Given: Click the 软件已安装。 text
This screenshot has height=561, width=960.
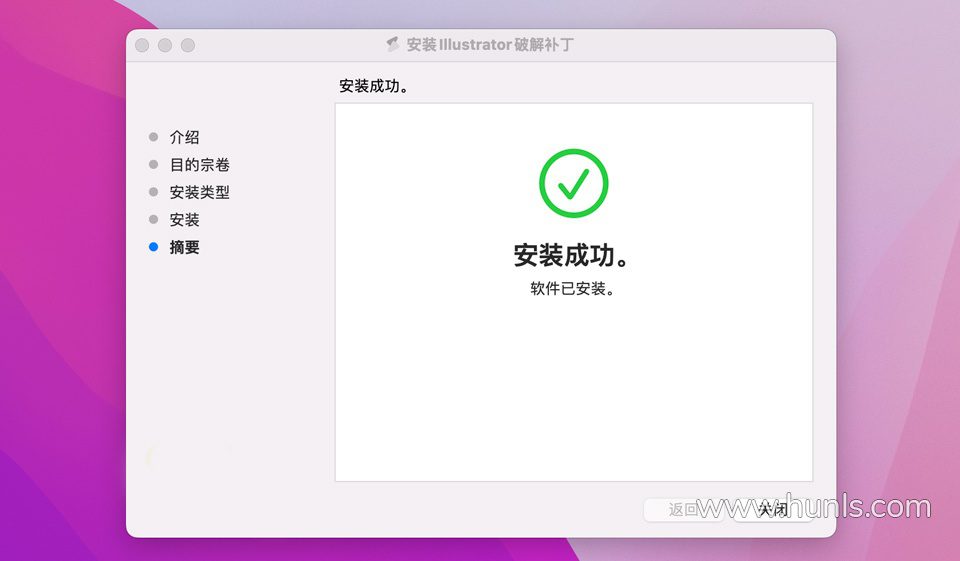Looking at the screenshot, I should click(x=572, y=288).
